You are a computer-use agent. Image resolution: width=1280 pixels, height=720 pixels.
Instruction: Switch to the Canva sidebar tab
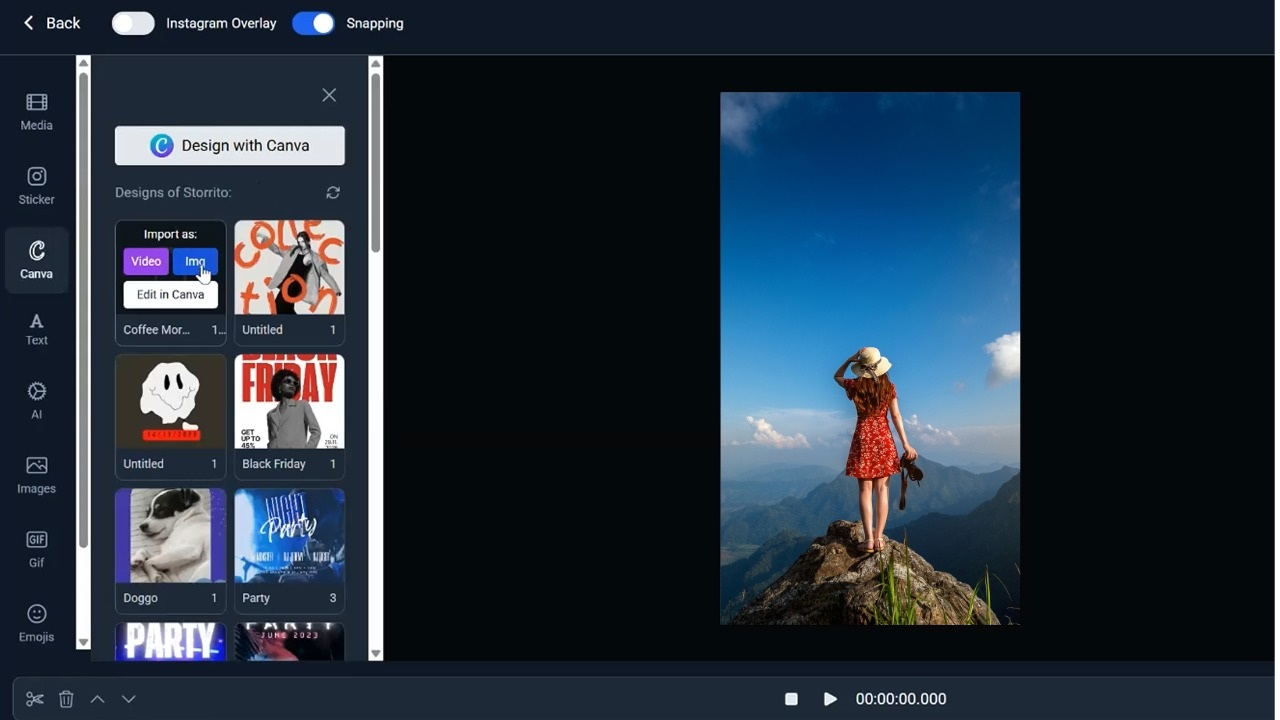tap(37, 260)
